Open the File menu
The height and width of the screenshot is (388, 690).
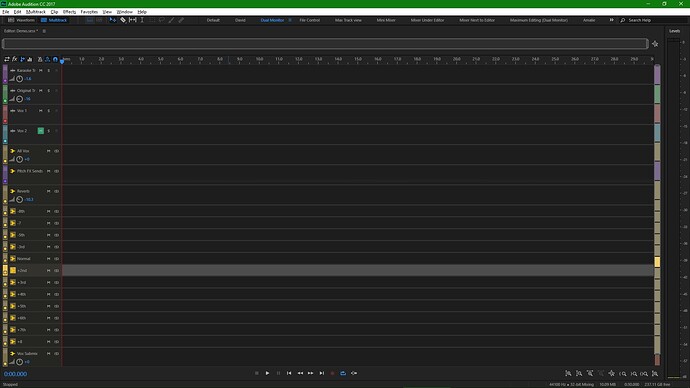pos(6,12)
